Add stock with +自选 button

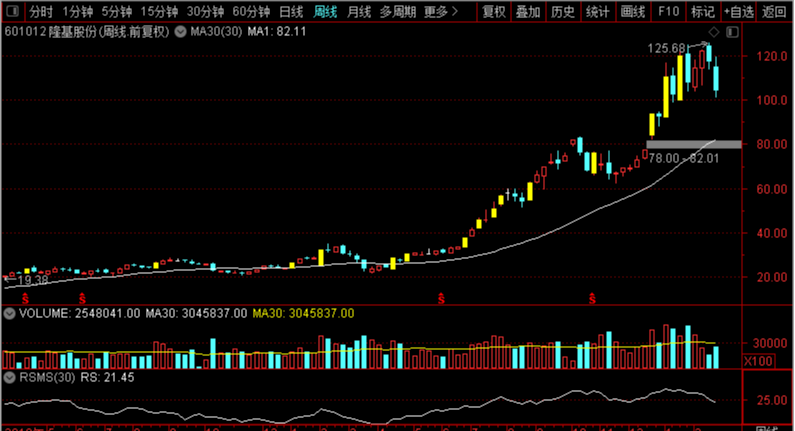click(738, 12)
